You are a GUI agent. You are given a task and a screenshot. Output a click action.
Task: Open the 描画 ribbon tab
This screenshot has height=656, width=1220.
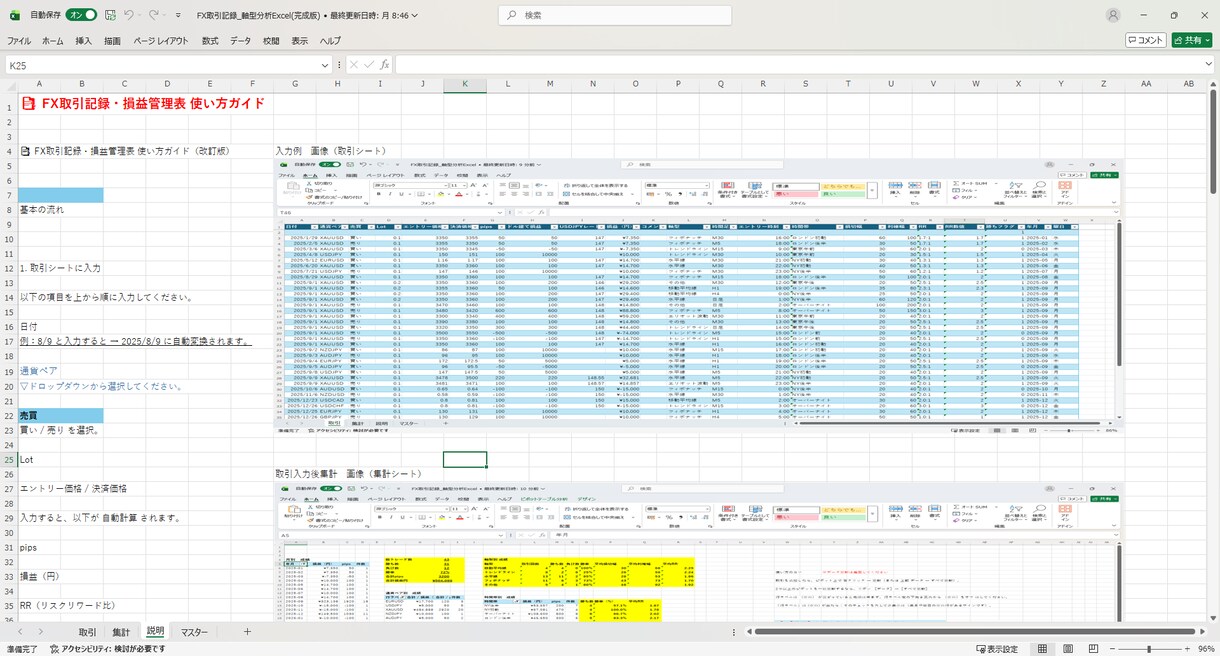click(112, 41)
